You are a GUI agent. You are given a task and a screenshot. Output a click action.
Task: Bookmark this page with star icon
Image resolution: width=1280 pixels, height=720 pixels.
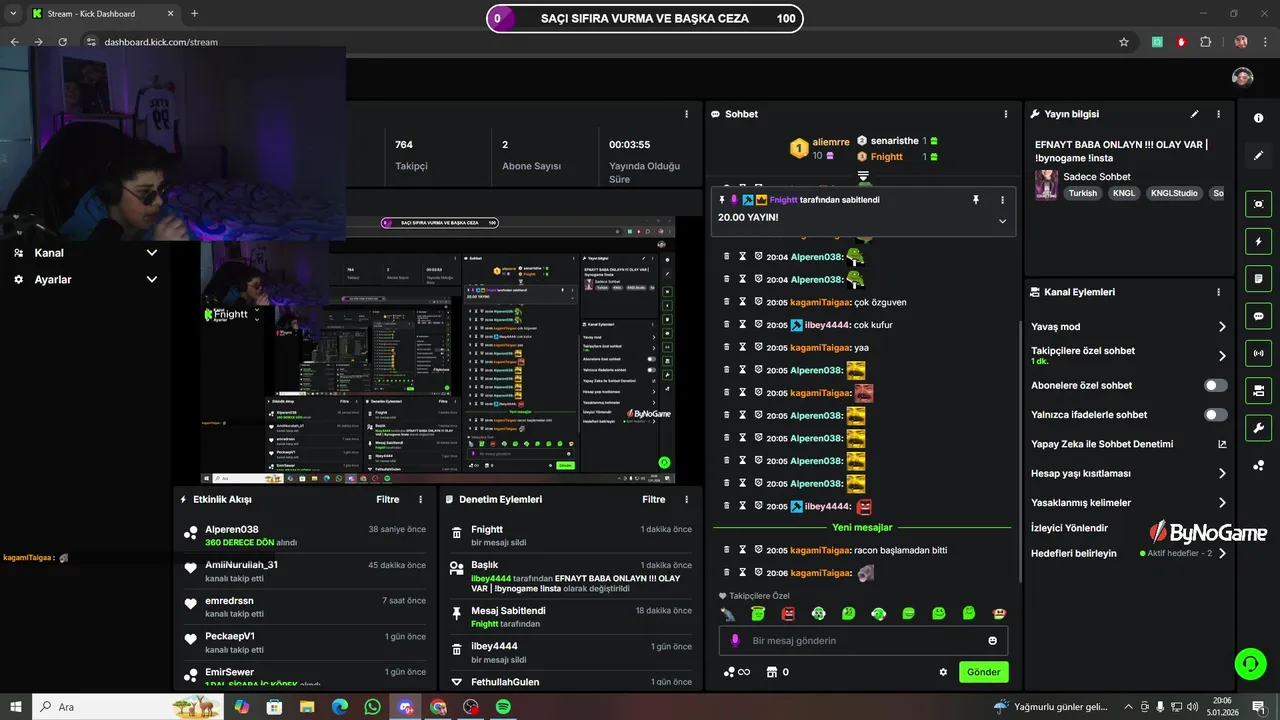pyautogui.click(x=1124, y=42)
